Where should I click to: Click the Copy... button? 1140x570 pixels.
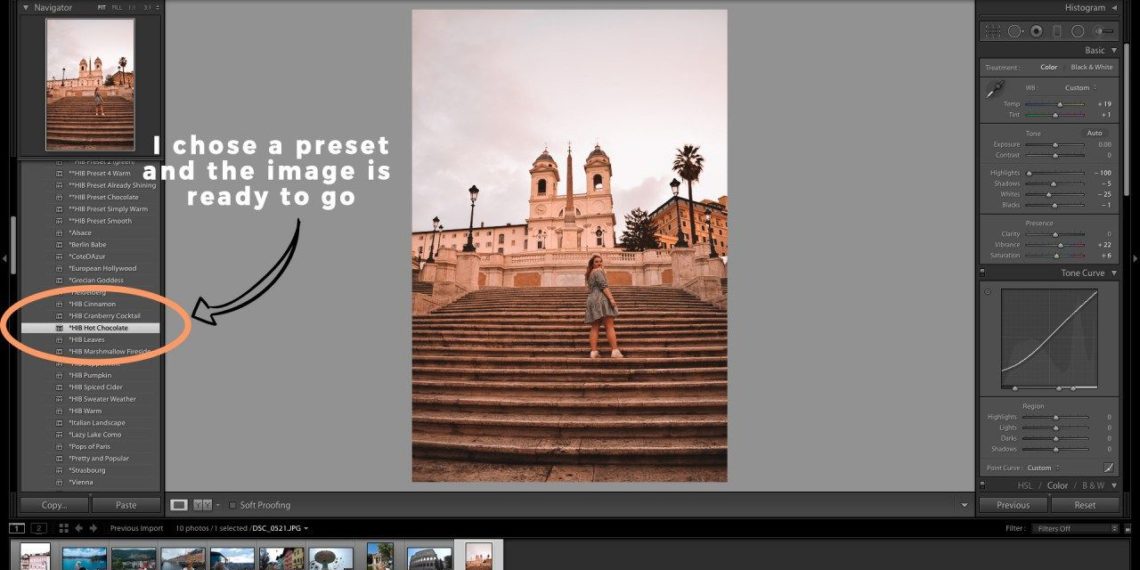pyautogui.click(x=54, y=505)
